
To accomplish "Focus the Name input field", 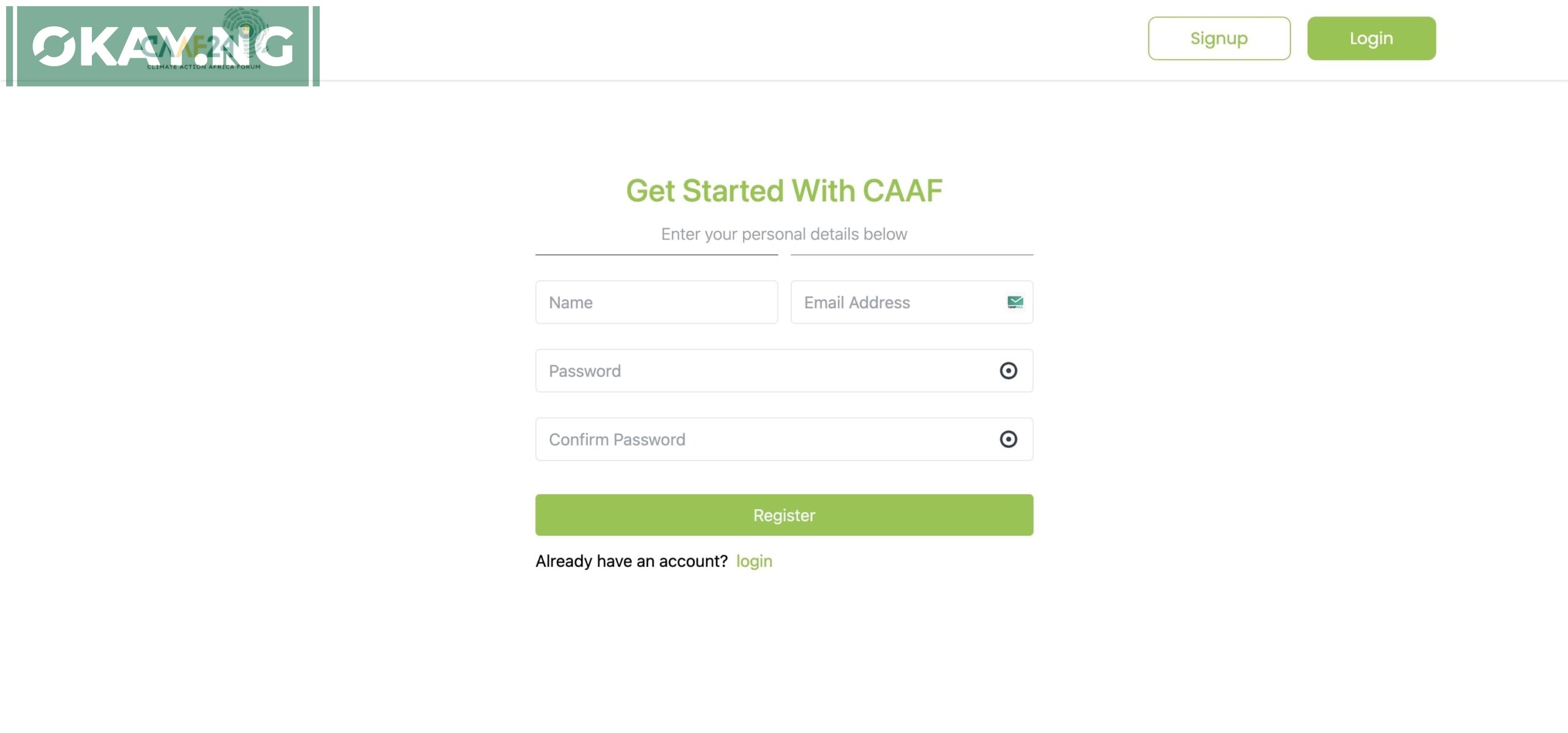I will (x=657, y=302).
